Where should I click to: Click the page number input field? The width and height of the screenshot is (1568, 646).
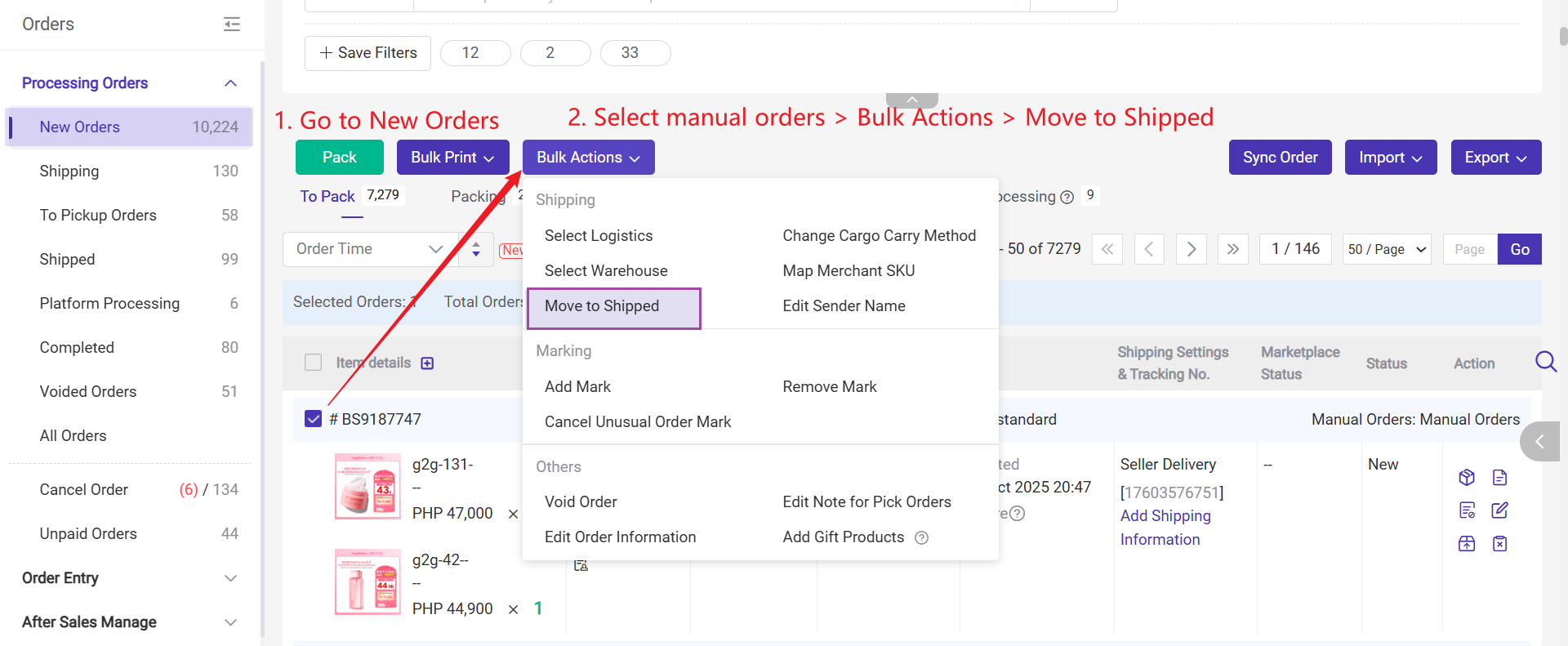[1469, 249]
